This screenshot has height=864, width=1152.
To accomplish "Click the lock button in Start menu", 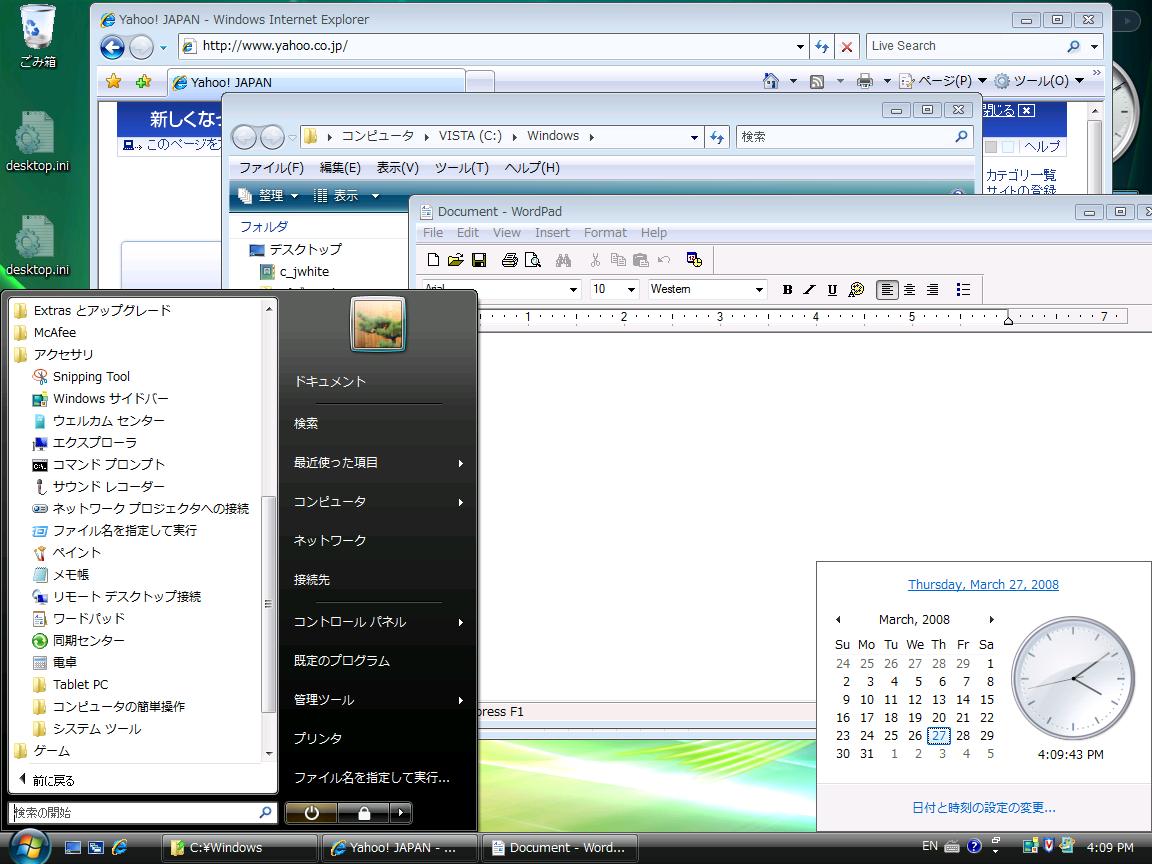I will point(364,813).
